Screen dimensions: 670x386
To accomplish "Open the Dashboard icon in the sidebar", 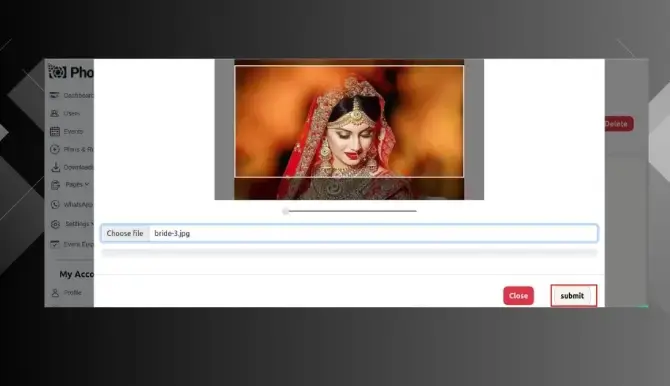I will coord(55,95).
